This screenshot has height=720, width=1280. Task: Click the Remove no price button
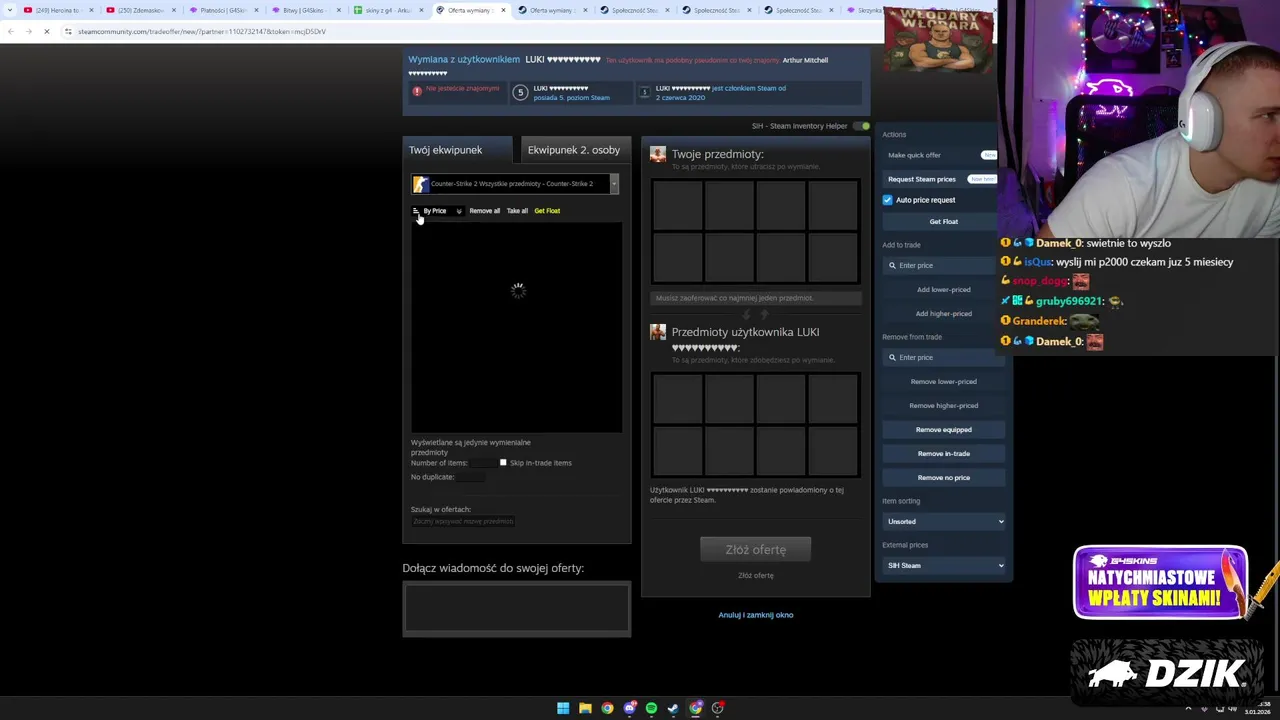pyautogui.click(x=943, y=478)
